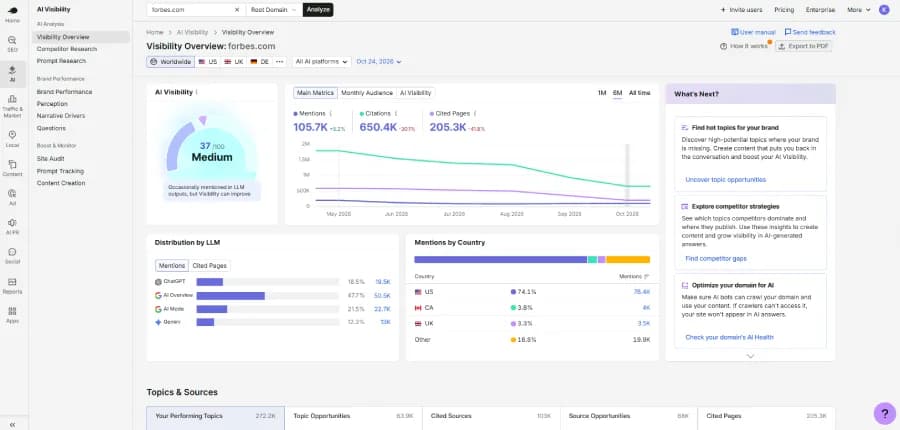Open Topic Opportunities tab
Screen dimensions: 900x430
pos(353,416)
